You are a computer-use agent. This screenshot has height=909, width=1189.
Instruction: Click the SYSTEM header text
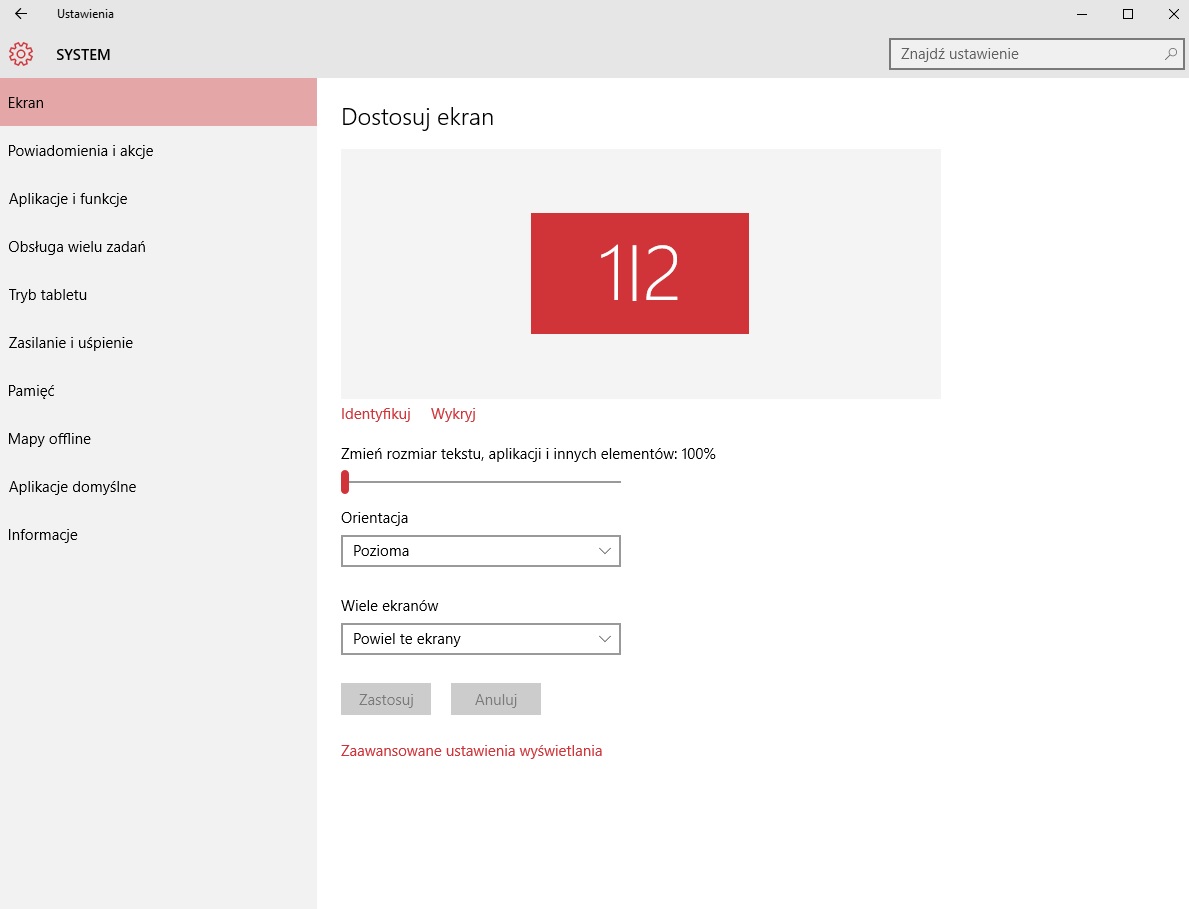coord(83,55)
